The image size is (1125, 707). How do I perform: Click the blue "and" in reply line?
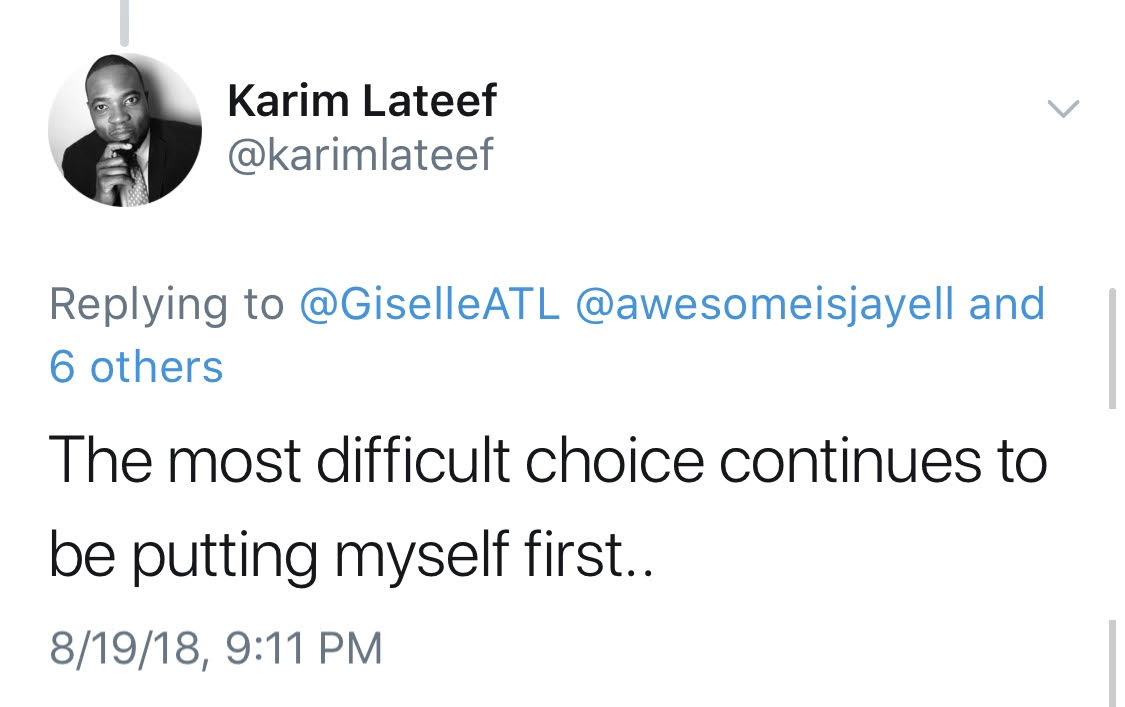point(1007,305)
